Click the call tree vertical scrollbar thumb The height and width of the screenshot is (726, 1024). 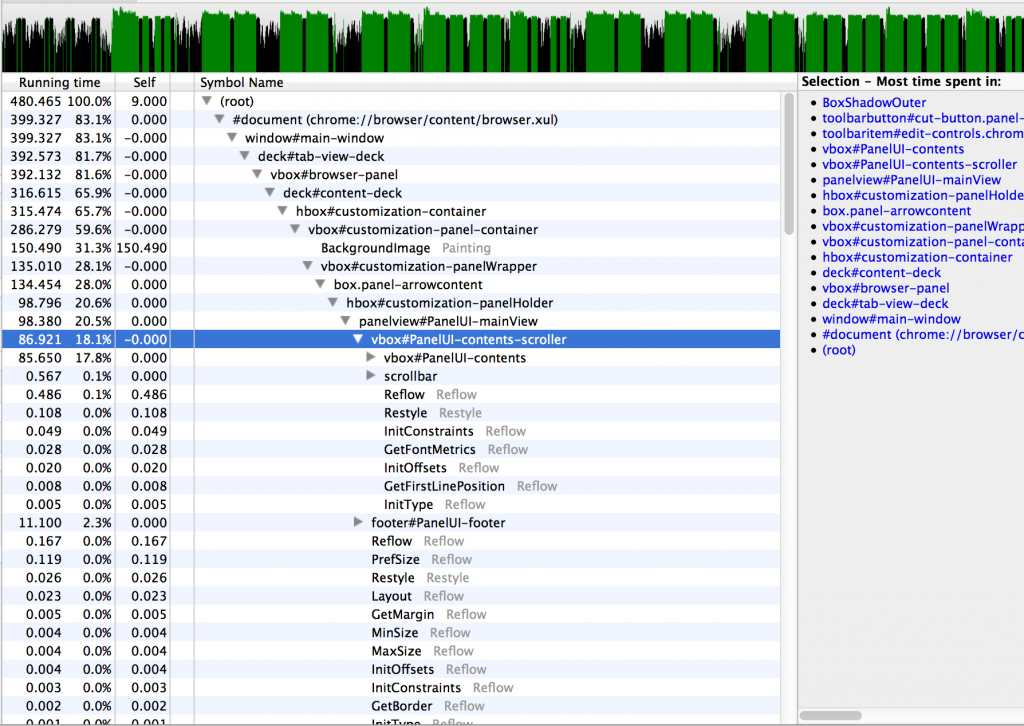pyautogui.click(x=788, y=163)
